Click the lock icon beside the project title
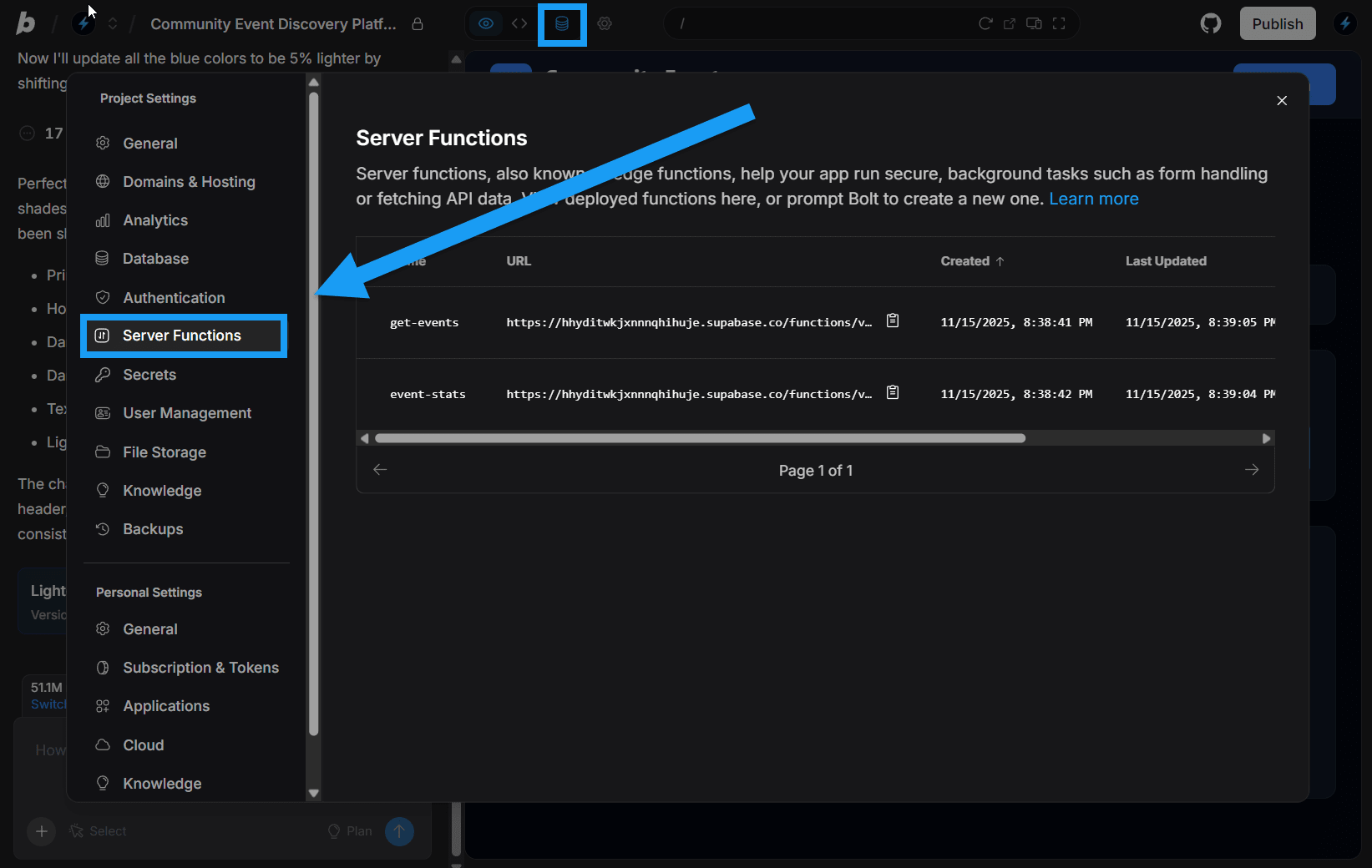1372x868 pixels. click(417, 24)
